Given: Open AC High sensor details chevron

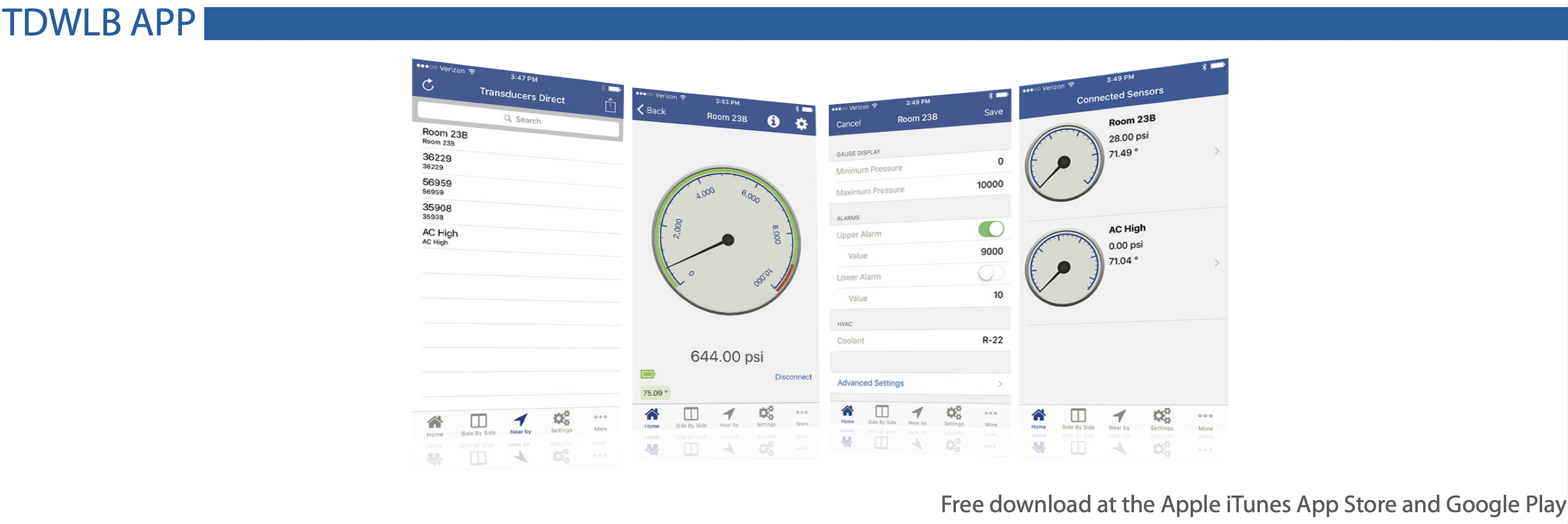Looking at the screenshot, I should click(1216, 263).
